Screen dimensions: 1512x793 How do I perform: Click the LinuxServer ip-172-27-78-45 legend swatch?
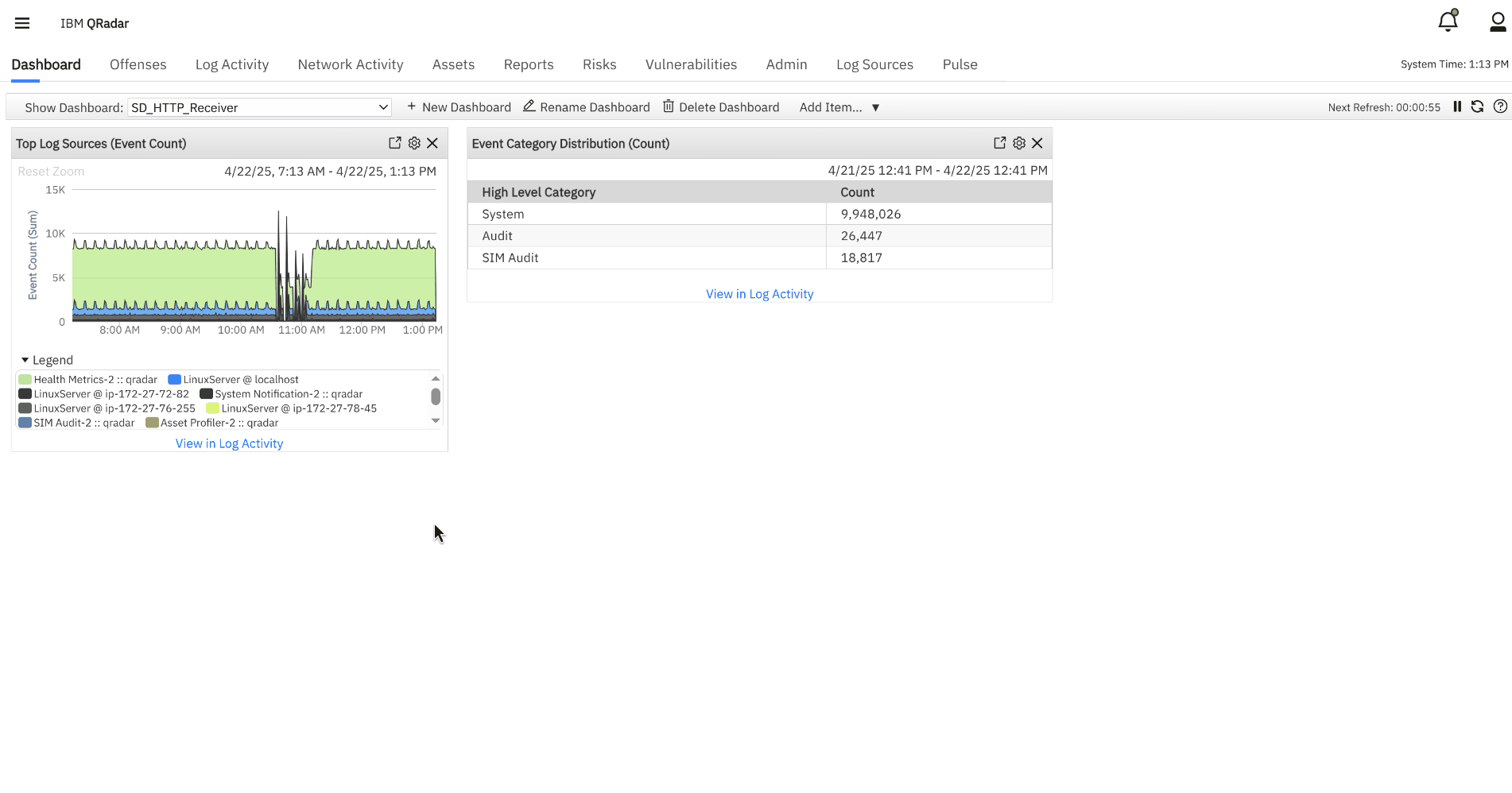(213, 408)
